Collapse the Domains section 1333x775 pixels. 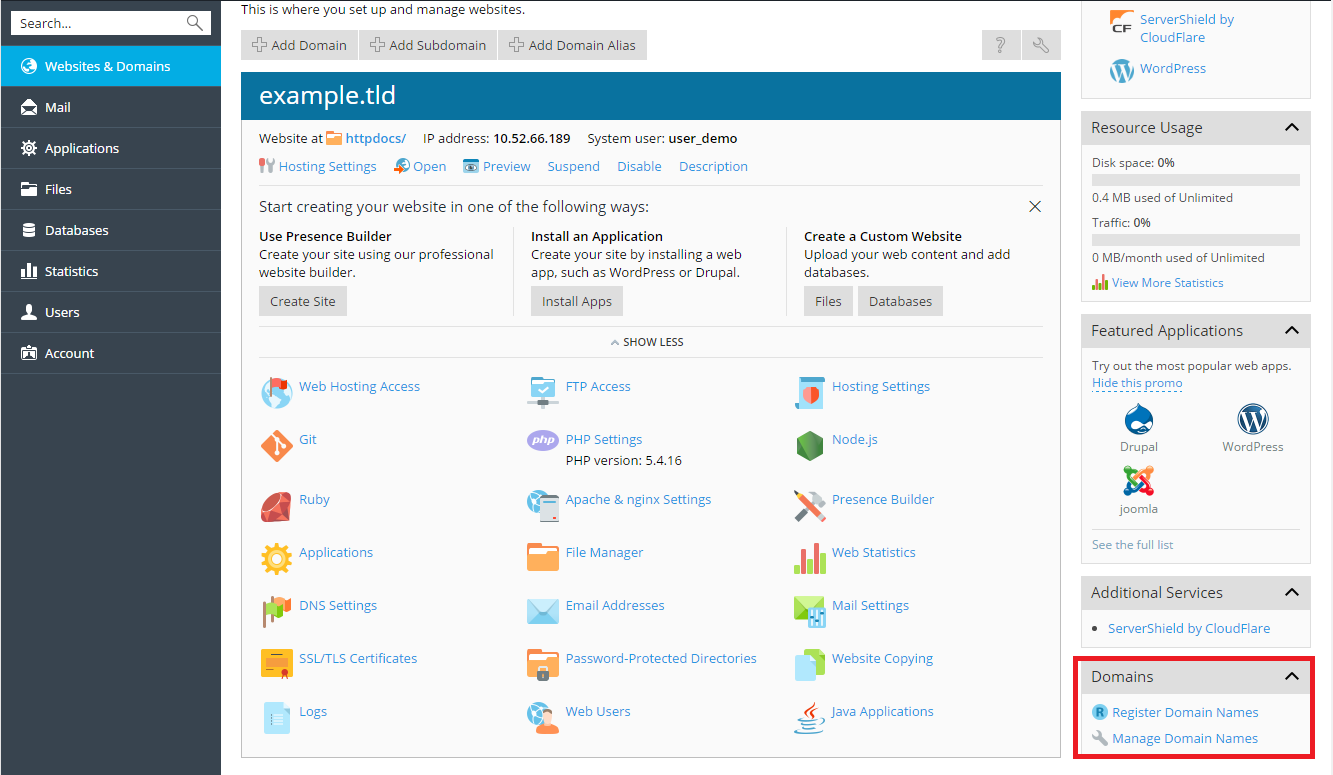[1294, 676]
